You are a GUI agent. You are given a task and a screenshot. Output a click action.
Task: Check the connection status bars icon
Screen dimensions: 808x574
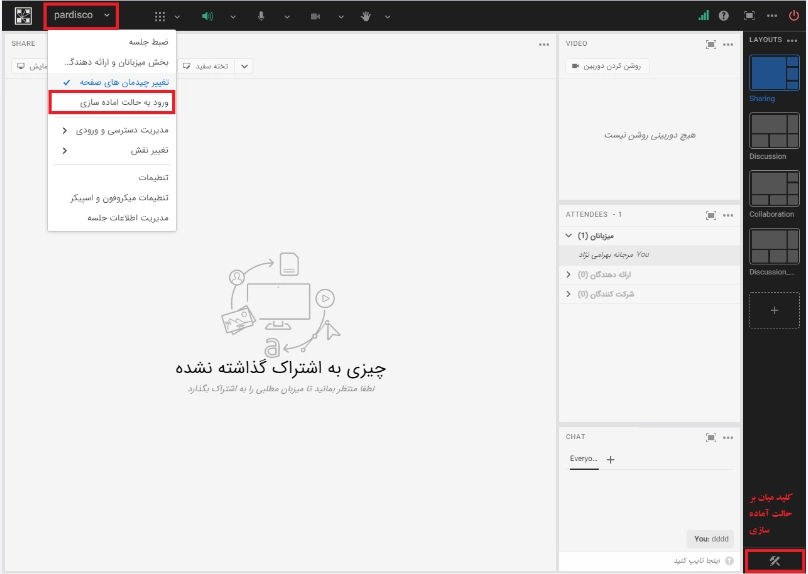point(703,16)
